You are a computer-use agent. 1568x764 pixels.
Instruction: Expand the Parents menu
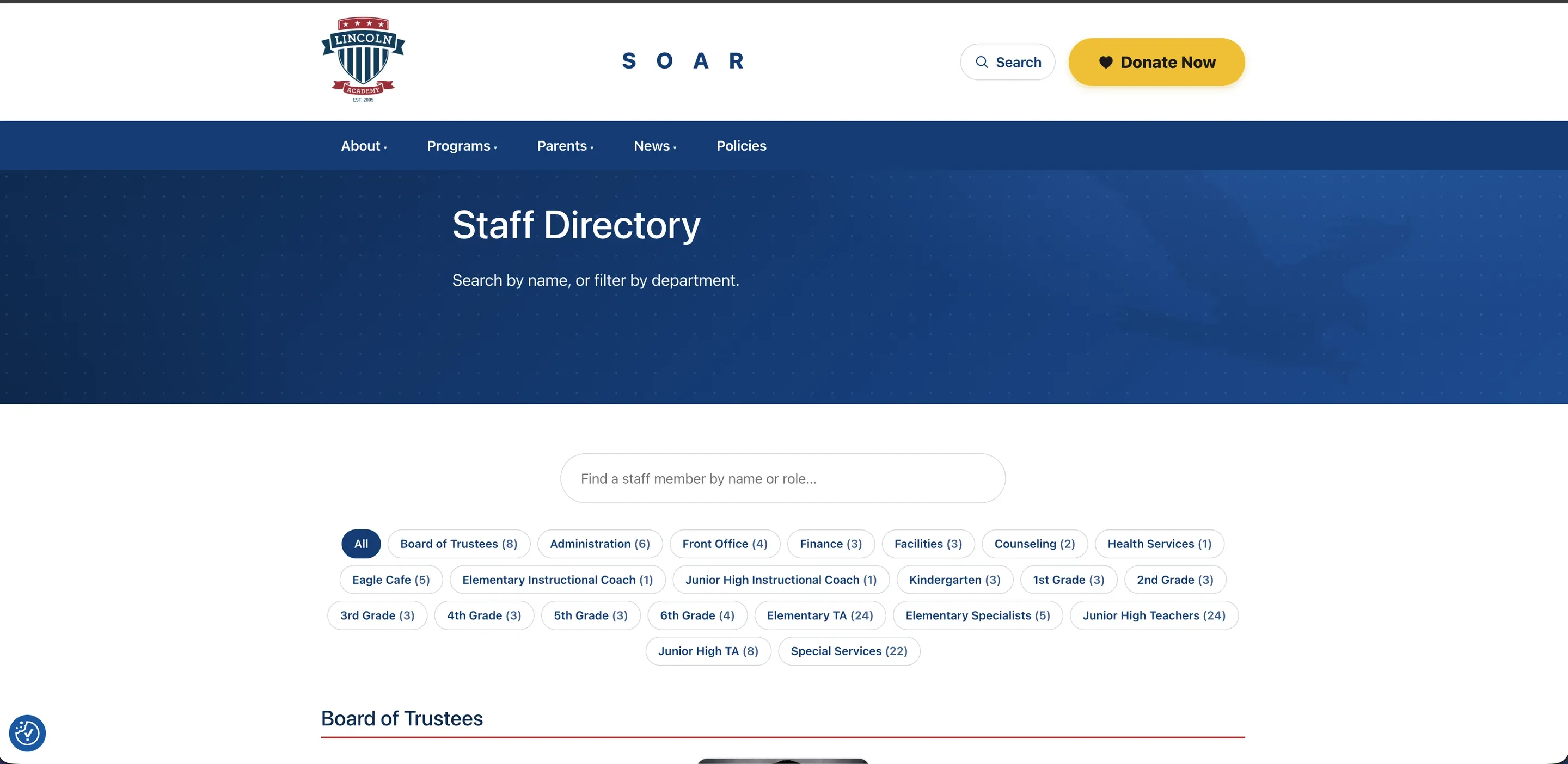coord(566,146)
